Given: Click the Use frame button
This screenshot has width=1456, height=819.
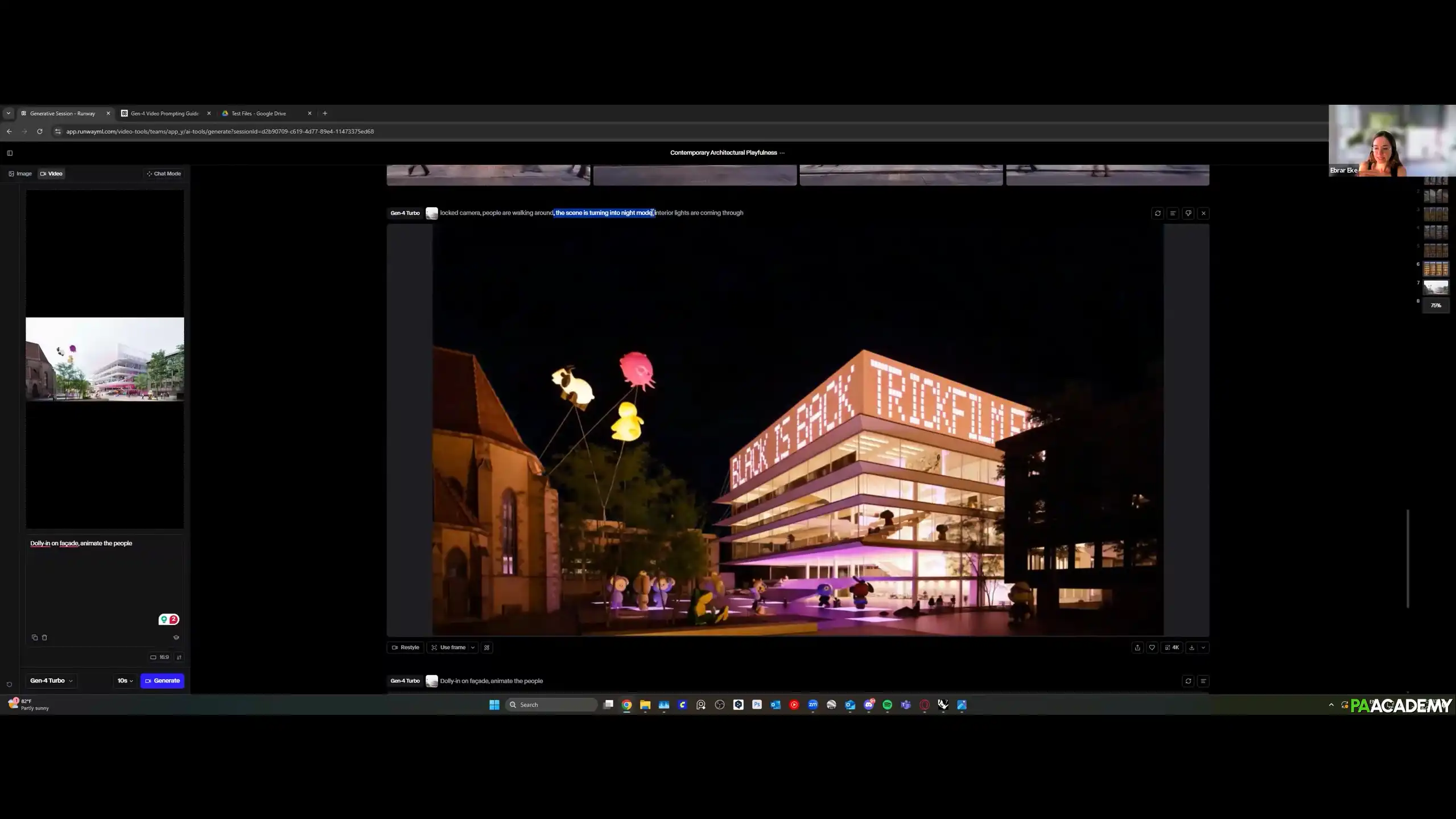Looking at the screenshot, I should pyautogui.click(x=448, y=648).
